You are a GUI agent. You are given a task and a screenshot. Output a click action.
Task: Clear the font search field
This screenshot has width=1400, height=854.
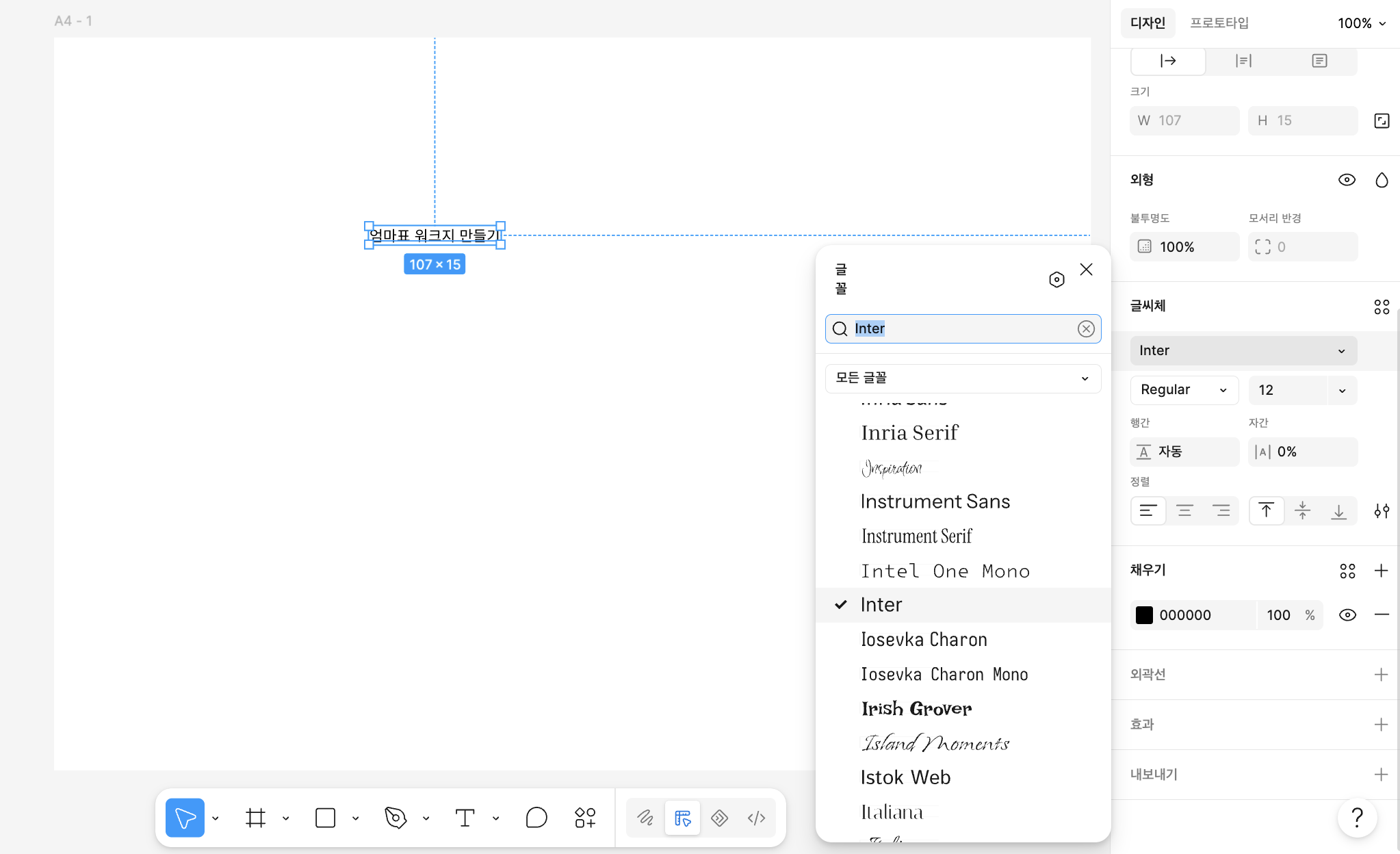[1086, 329]
